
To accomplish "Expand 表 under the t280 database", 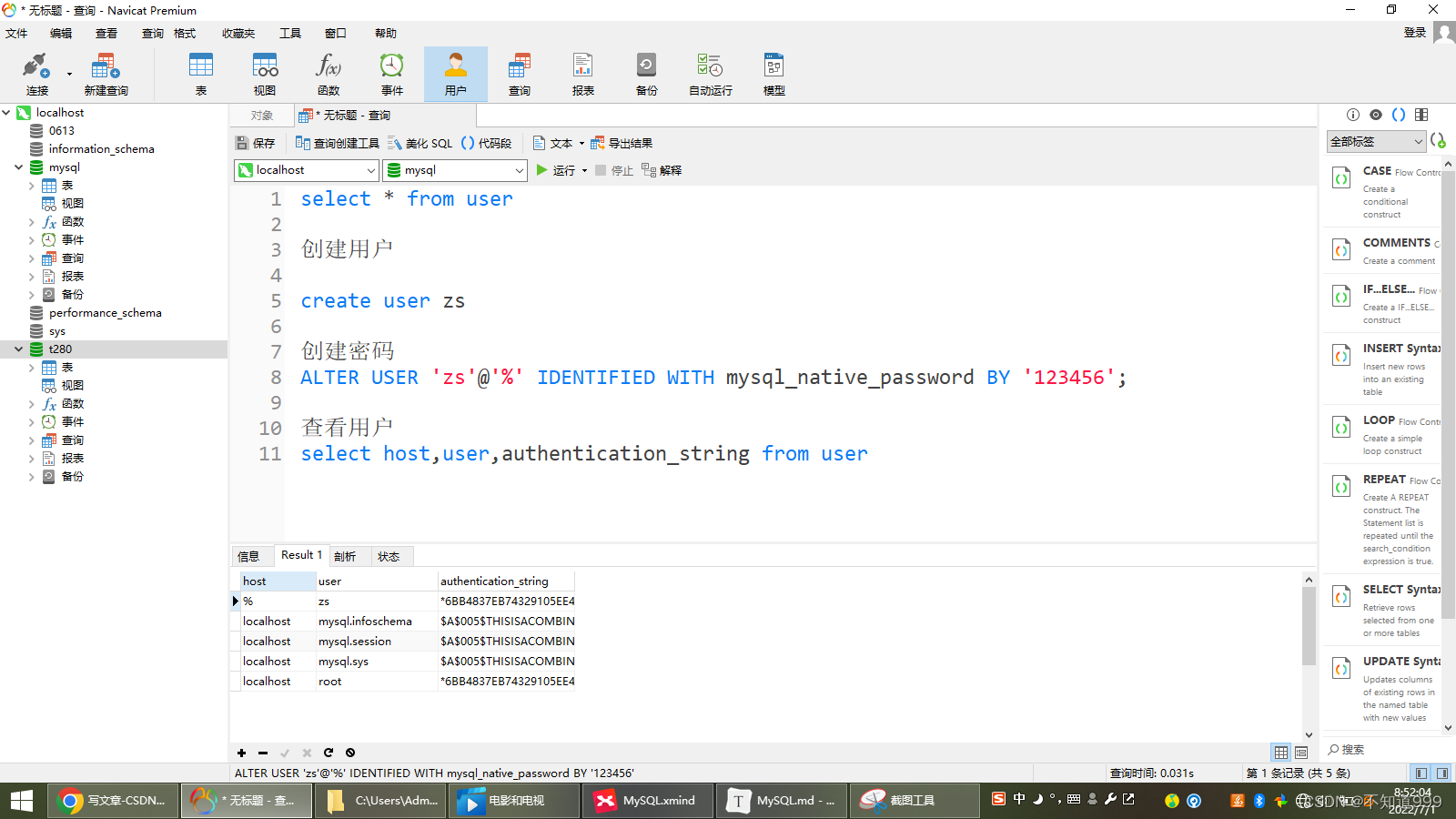I will 32,367.
